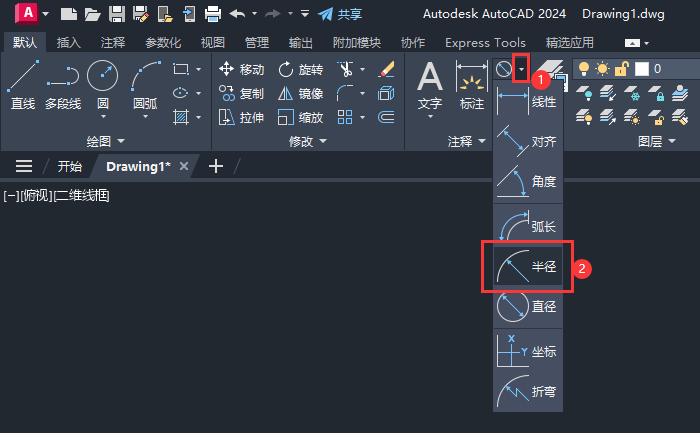Choose Jogged (折弯) dimension from the list
Viewport: 700px width, 433px height.
click(x=528, y=391)
